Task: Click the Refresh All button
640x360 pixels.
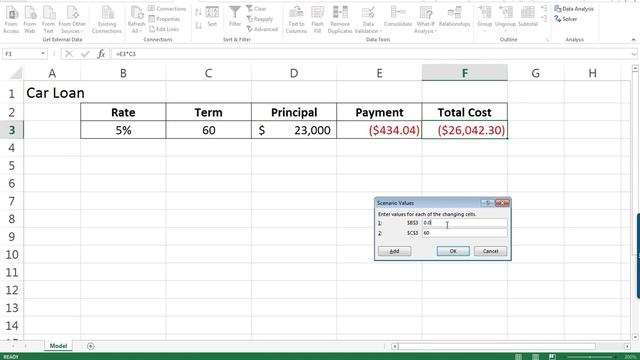Action: point(136,20)
